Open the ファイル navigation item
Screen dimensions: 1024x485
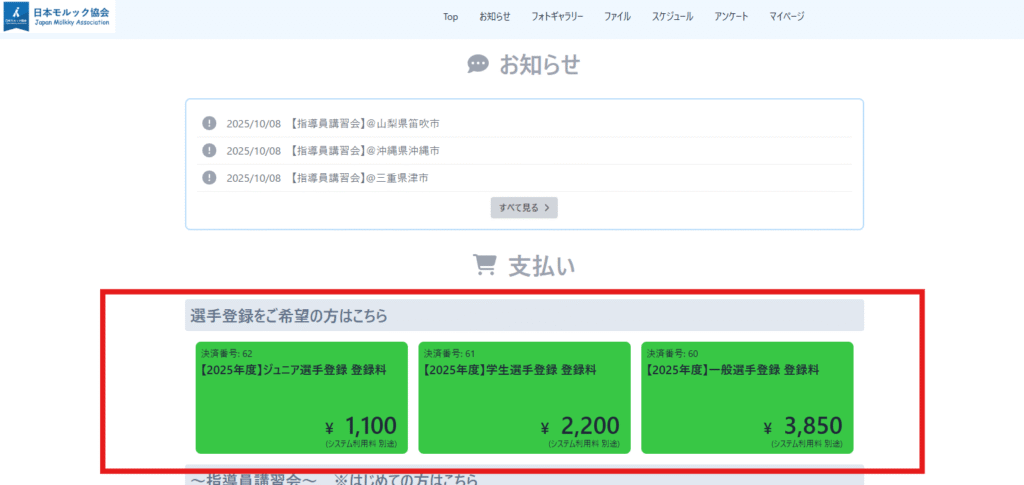(617, 17)
